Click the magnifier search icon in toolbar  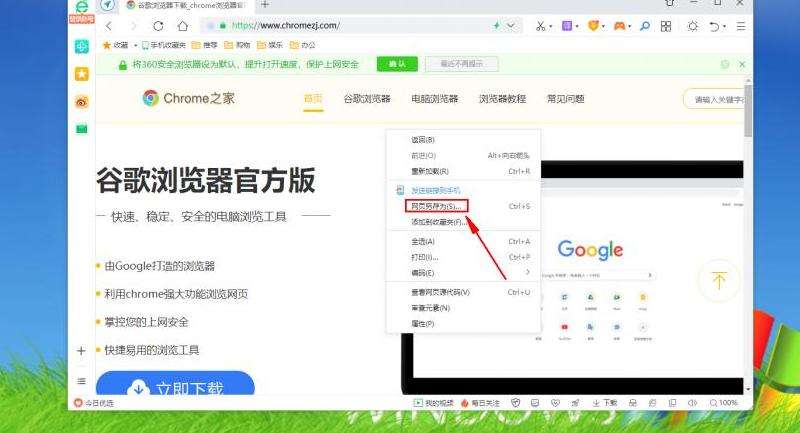click(x=644, y=25)
